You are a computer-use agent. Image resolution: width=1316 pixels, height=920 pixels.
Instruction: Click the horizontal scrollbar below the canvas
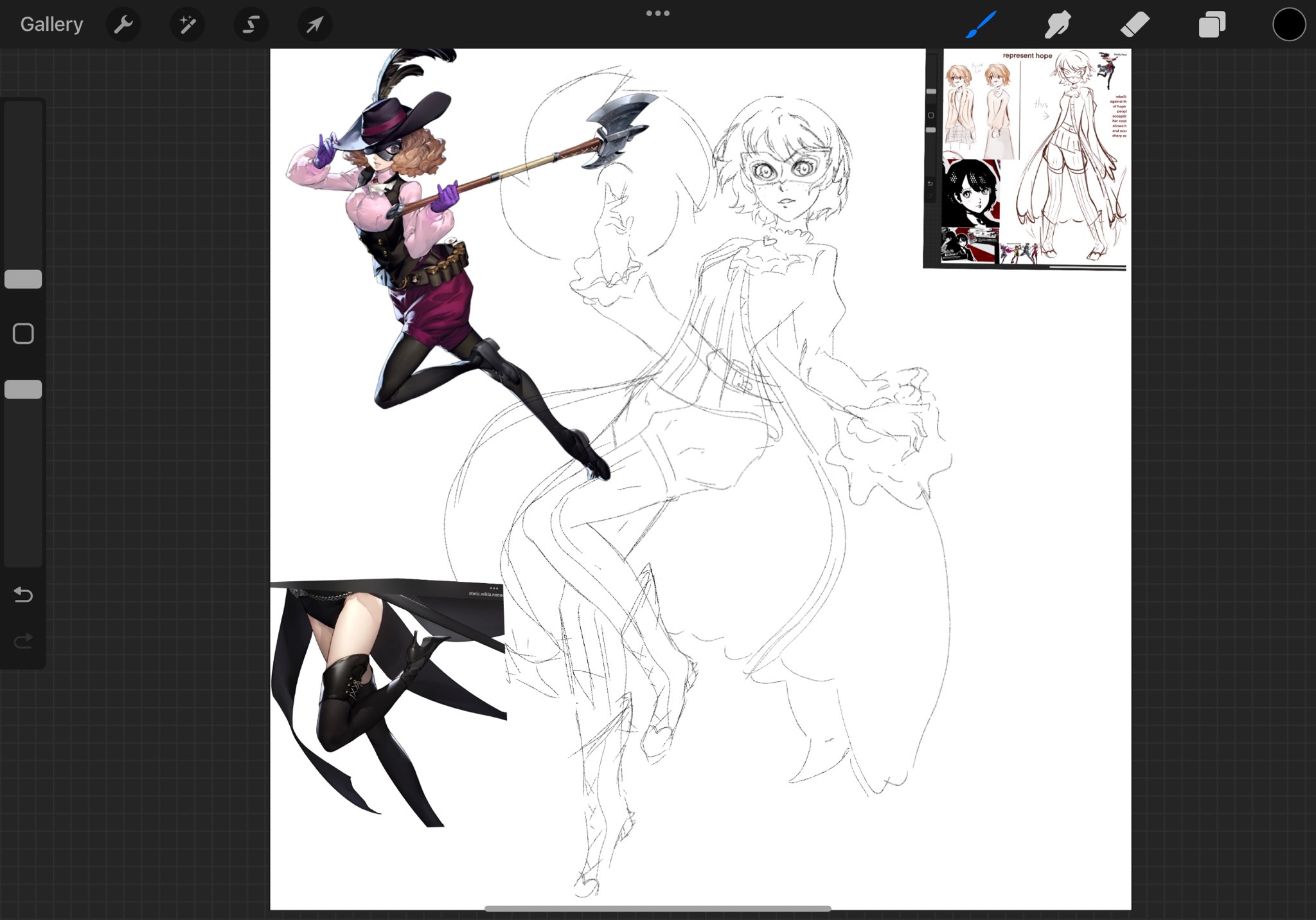click(x=657, y=908)
